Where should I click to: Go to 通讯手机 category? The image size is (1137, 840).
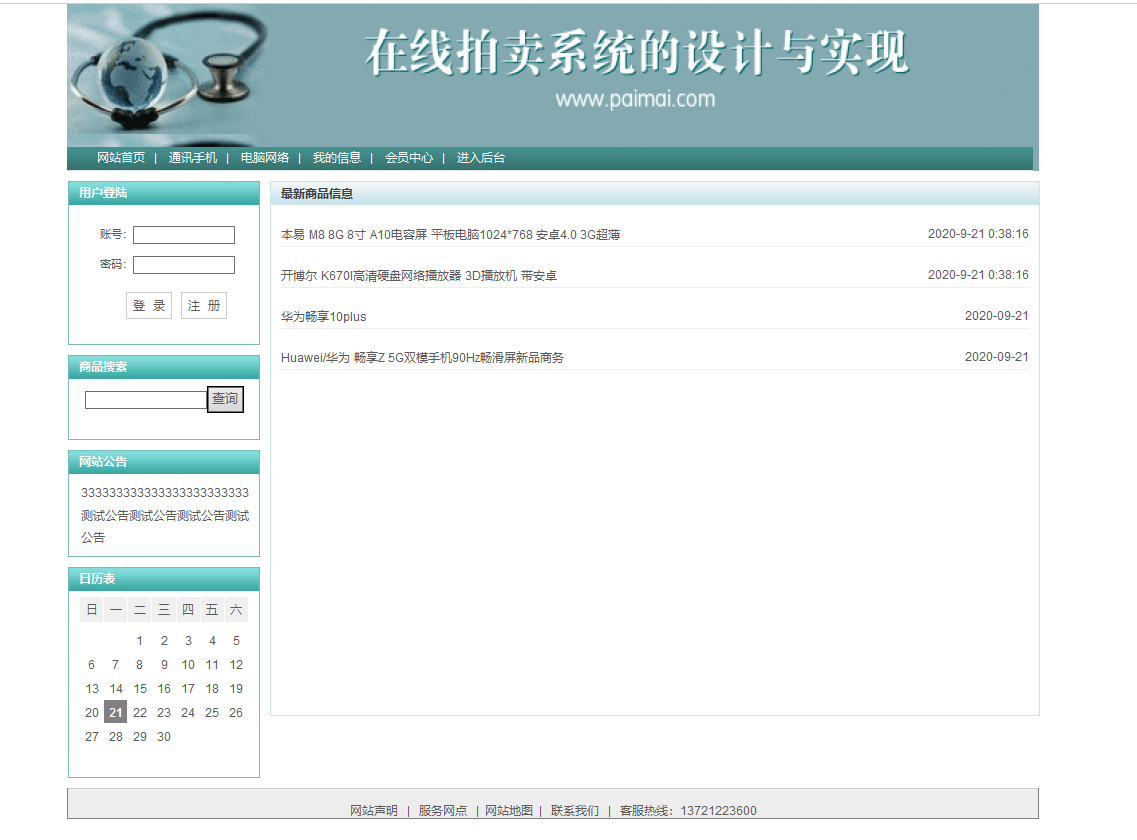pyautogui.click(x=193, y=158)
